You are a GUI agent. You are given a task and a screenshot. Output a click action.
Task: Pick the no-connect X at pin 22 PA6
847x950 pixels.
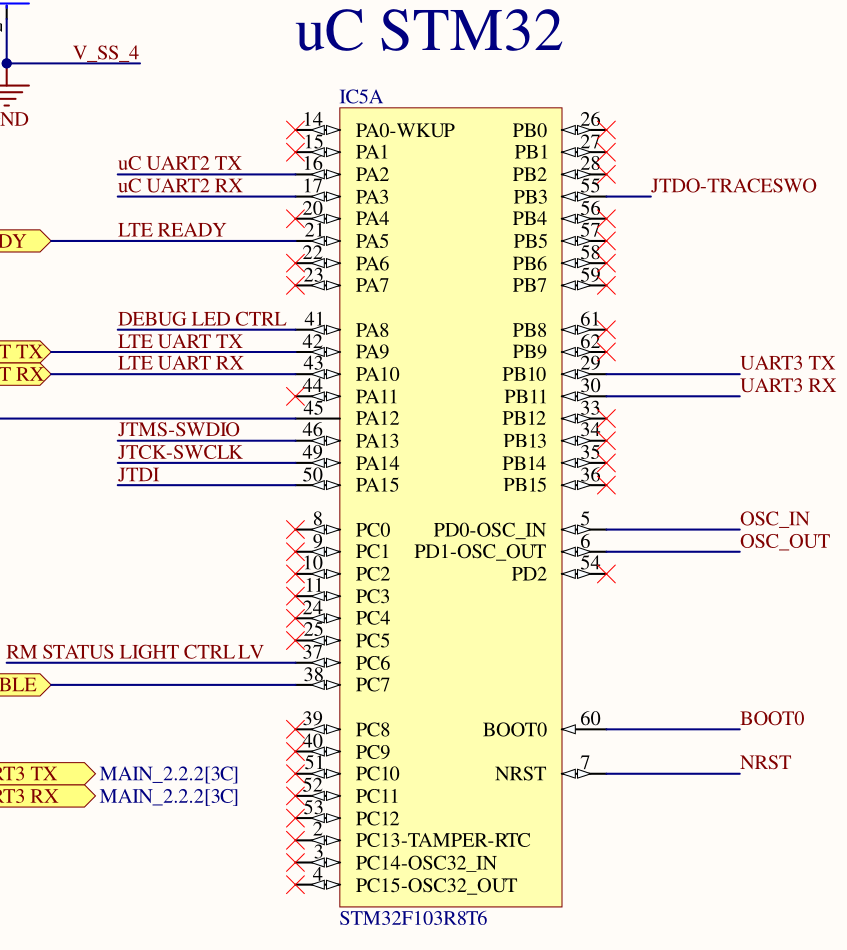click(x=296, y=264)
